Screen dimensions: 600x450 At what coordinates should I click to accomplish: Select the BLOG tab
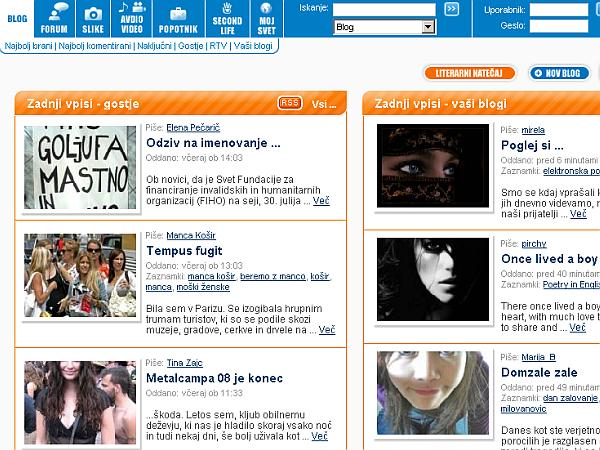pos(17,18)
